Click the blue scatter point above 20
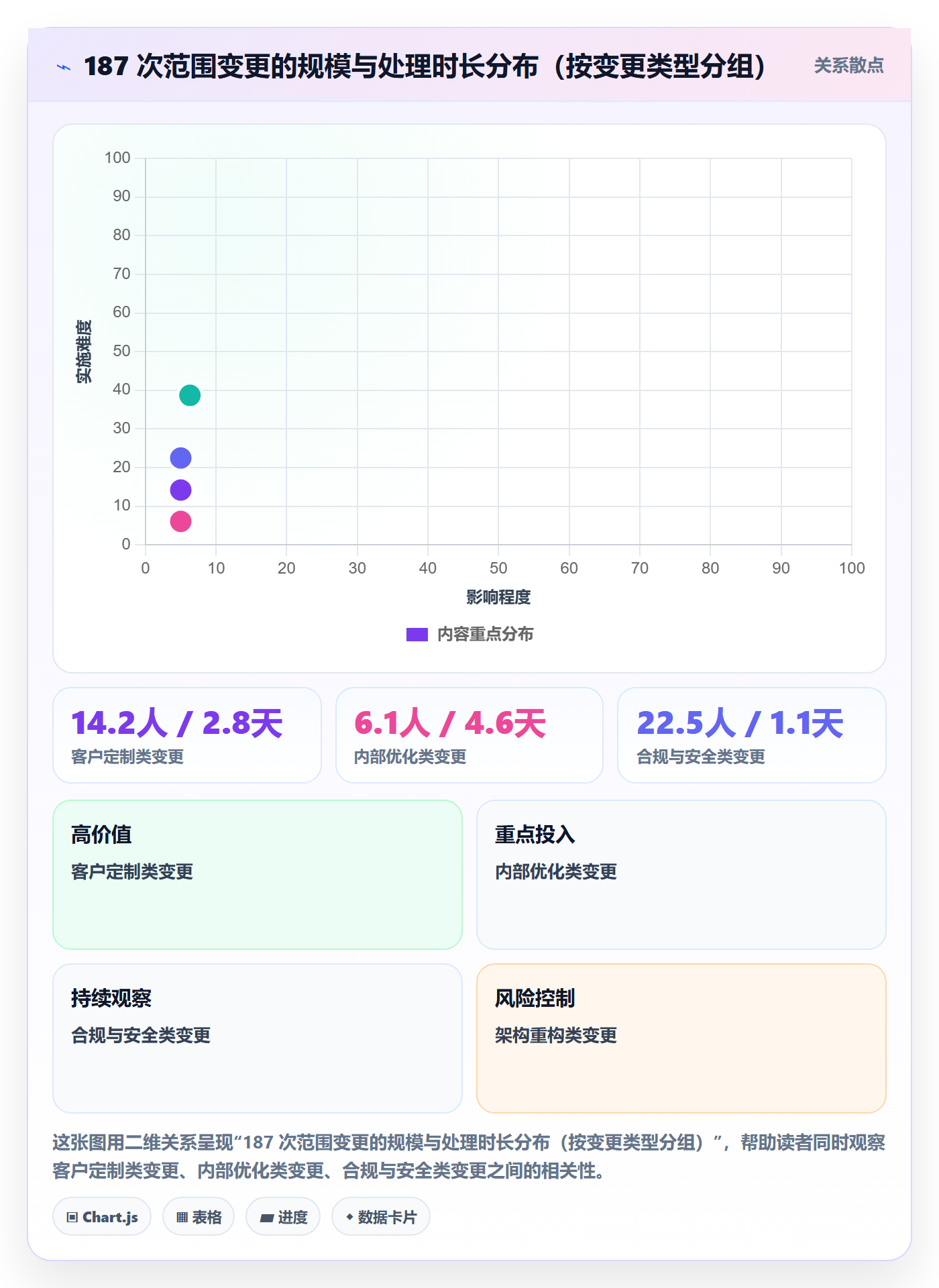Image resolution: width=939 pixels, height=1288 pixels. point(180,458)
